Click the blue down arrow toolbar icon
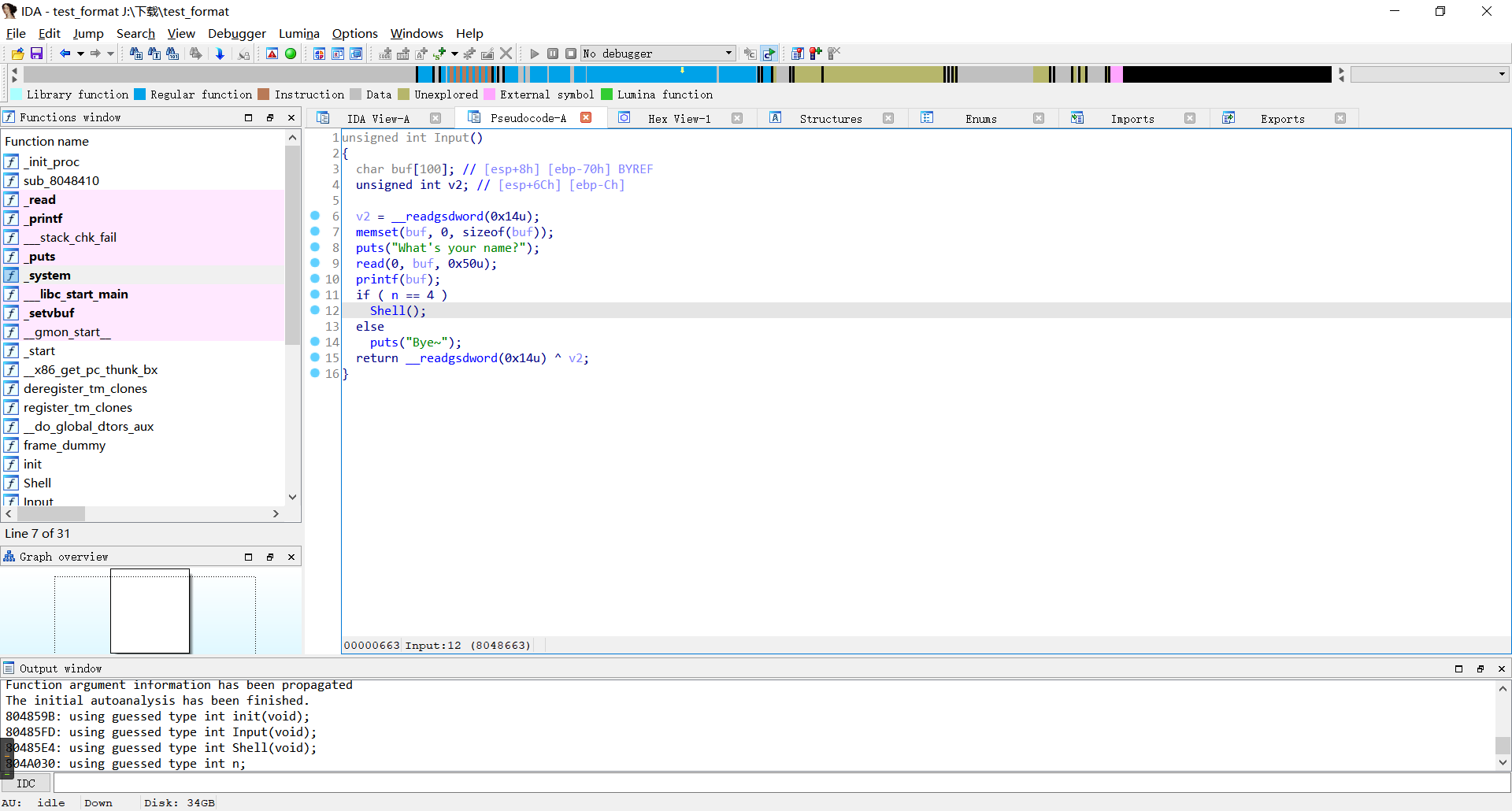The width and height of the screenshot is (1512, 811). [220, 54]
